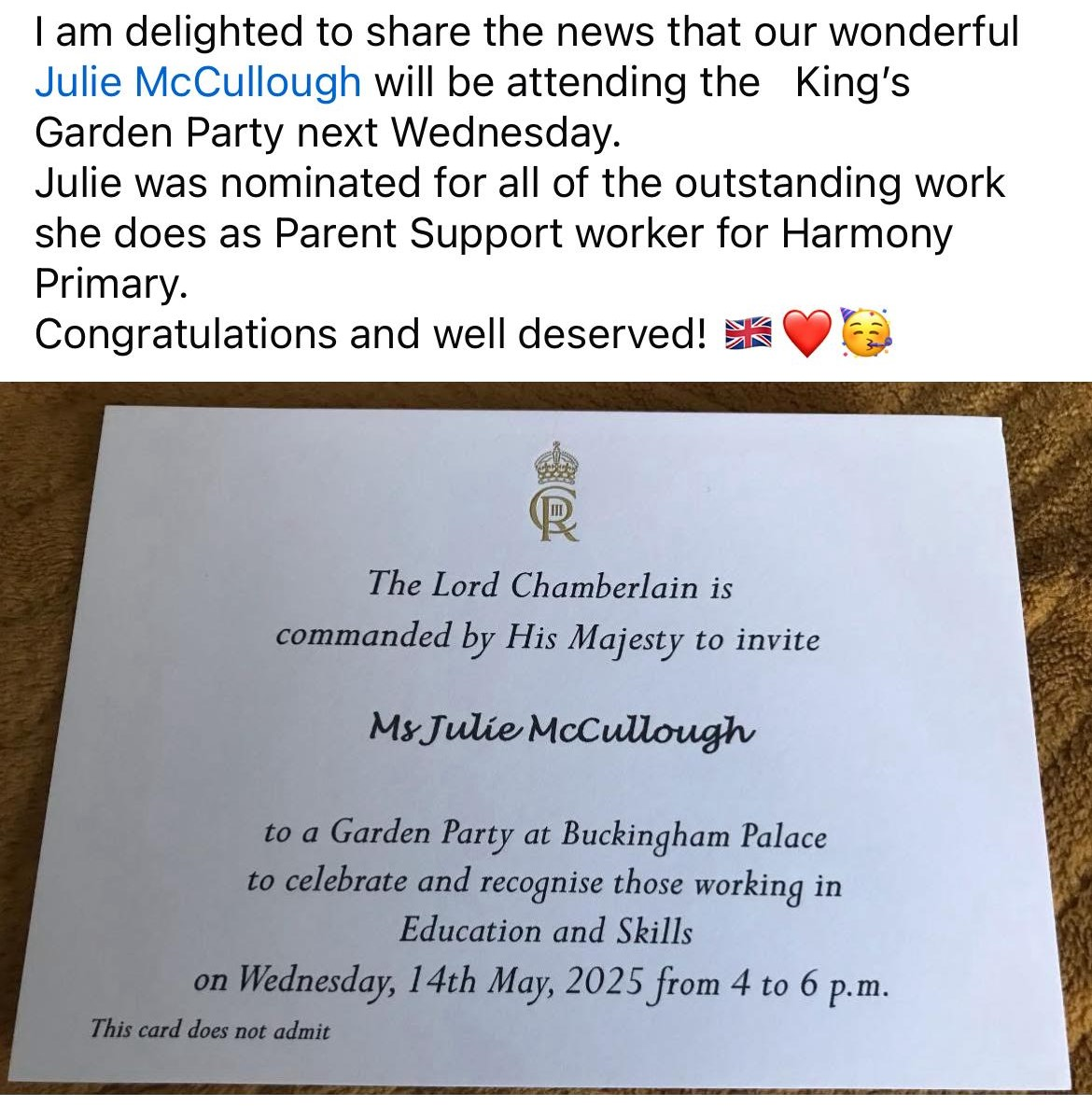Click the Union Jack flag emoji
The image size is (1092, 1106).
click(749, 333)
